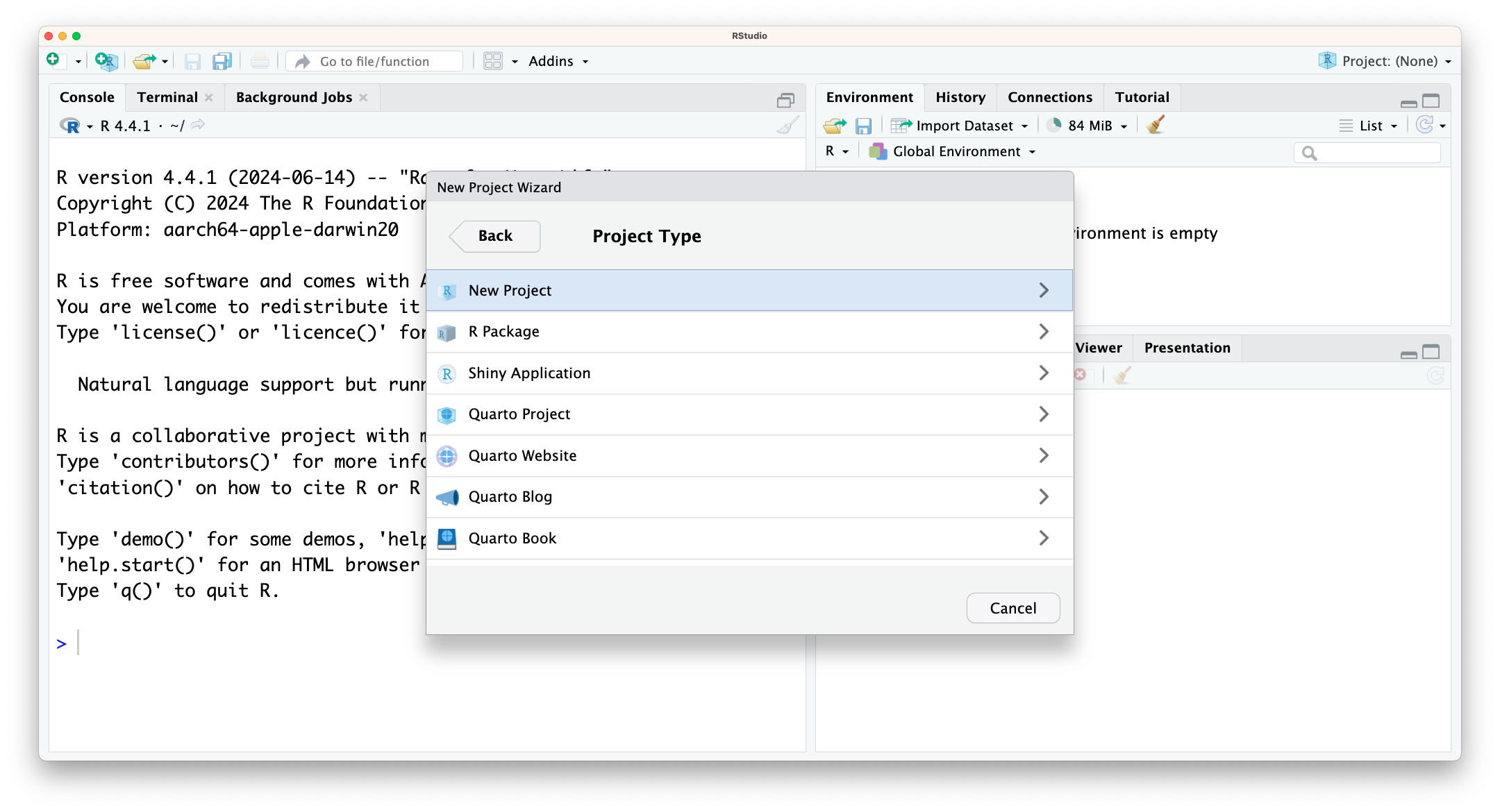The image size is (1500, 812).
Task: Click the Refresh environment icon
Action: [1425, 125]
